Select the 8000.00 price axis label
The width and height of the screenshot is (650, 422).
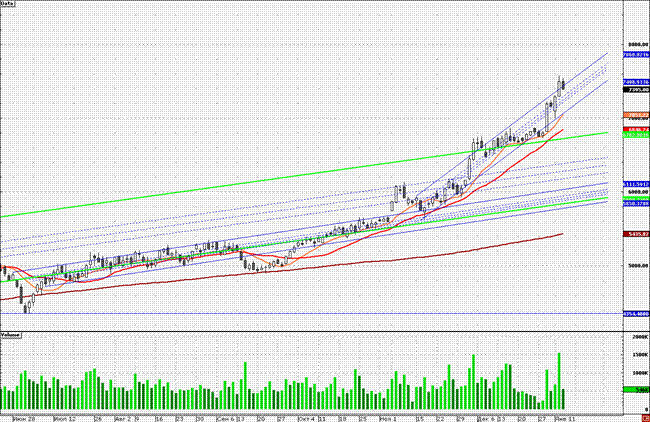[x=639, y=44]
